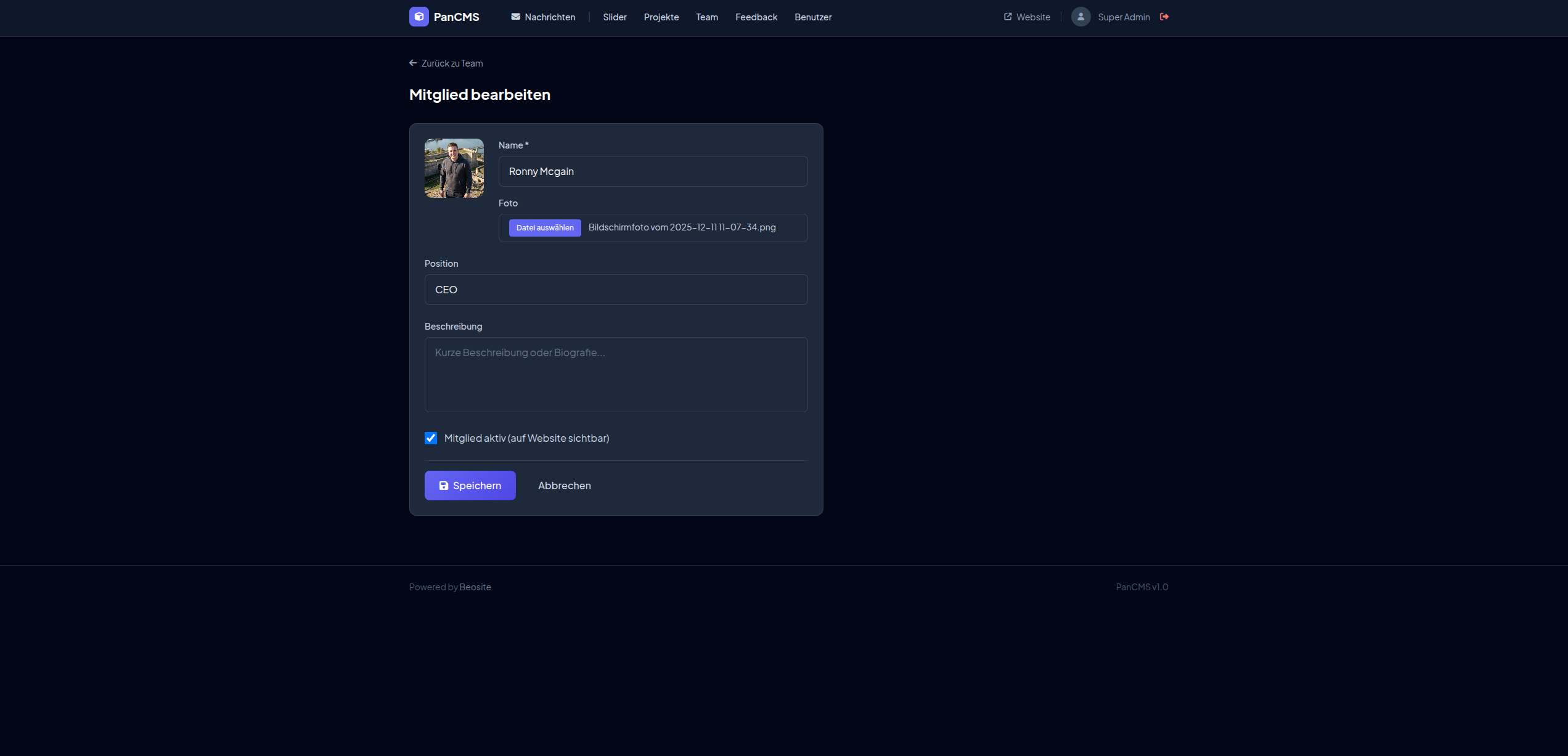Click the PanCMS cube logo icon
This screenshot has width=1568, height=756.
coord(419,17)
